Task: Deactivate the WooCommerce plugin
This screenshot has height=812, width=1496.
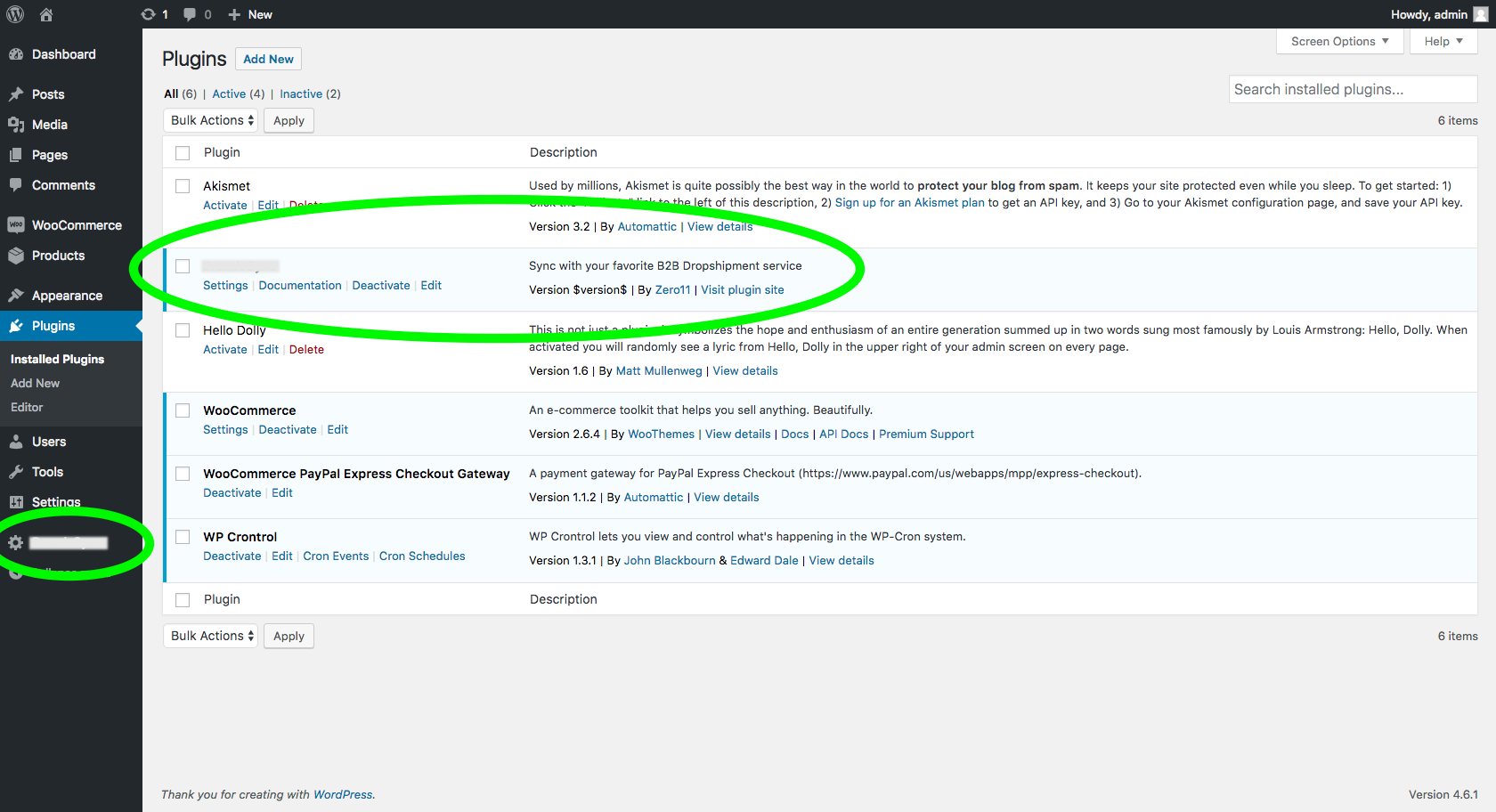Action: pyautogui.click(x=288, y=429)
